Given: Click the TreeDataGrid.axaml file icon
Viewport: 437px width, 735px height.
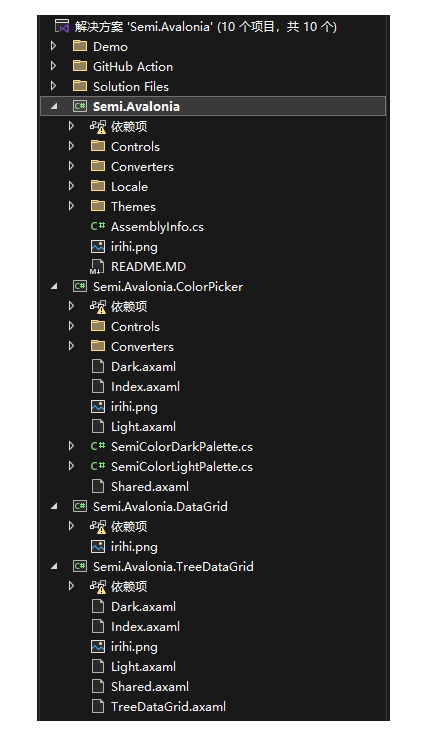Looking at the screenshot, I should point(98,706).
